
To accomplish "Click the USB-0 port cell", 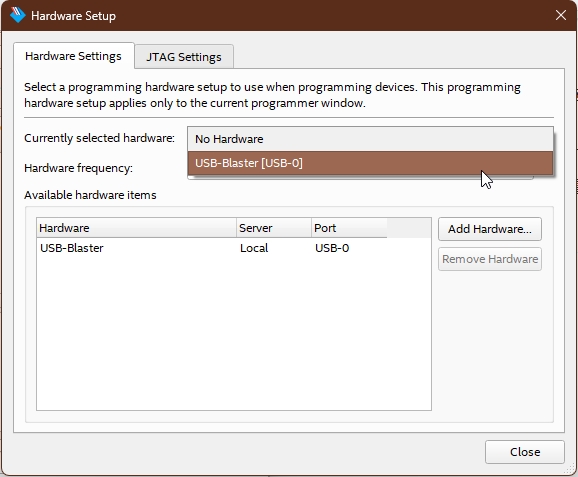I will coord(332,248).
